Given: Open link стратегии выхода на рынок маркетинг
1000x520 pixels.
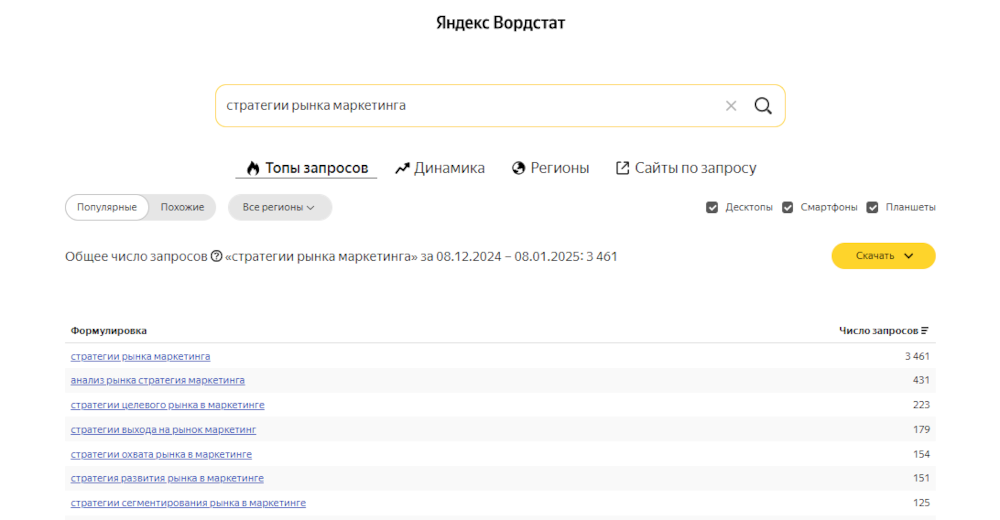Looking at the screenshot, I should click(163, 429).
